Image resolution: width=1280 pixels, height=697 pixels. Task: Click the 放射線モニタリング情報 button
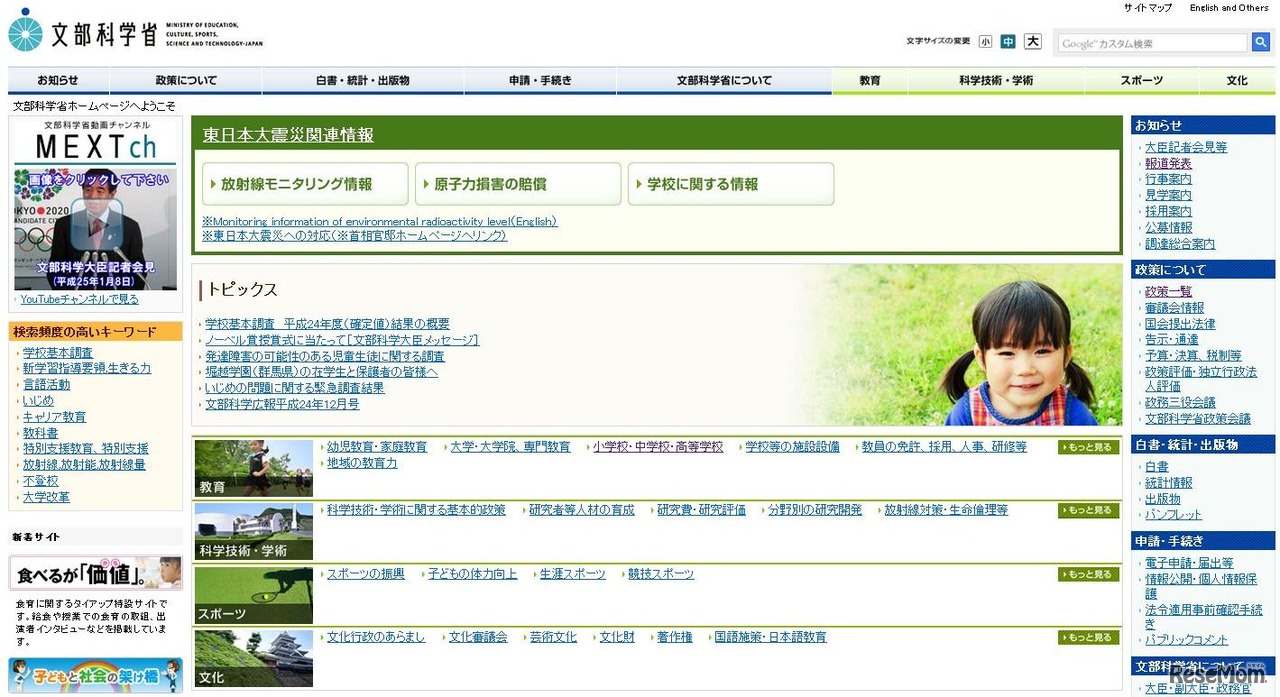tap(305, 183)
